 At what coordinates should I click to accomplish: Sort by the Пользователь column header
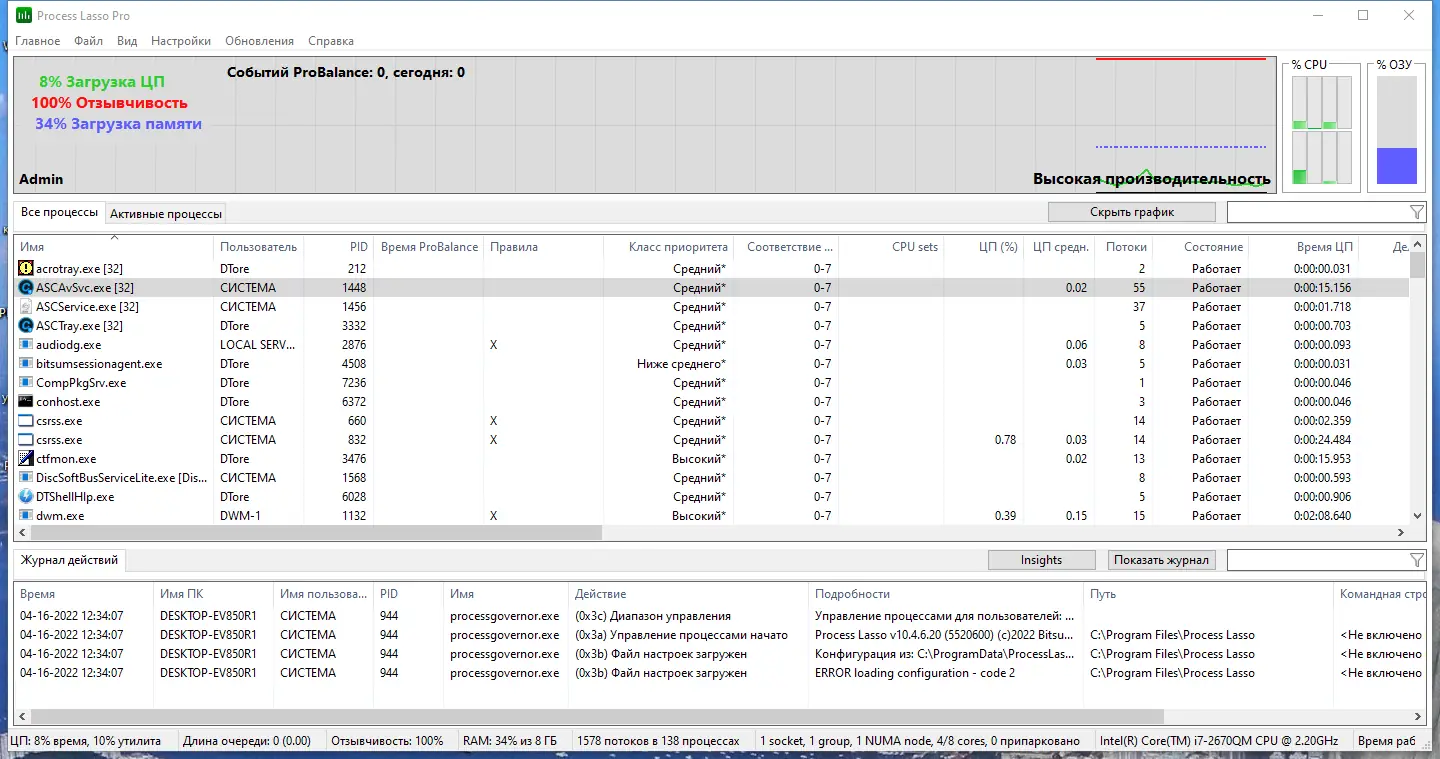click(259, 247)
